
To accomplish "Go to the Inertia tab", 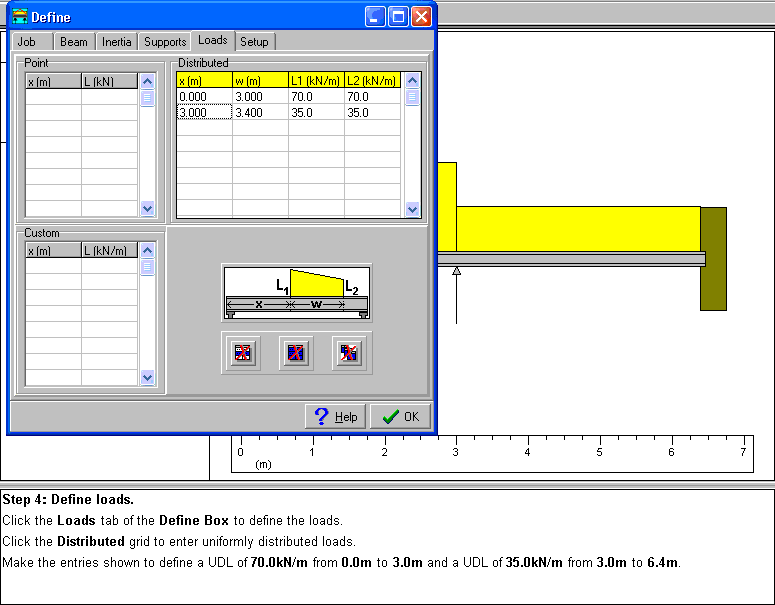I will (x=116, y=42).
